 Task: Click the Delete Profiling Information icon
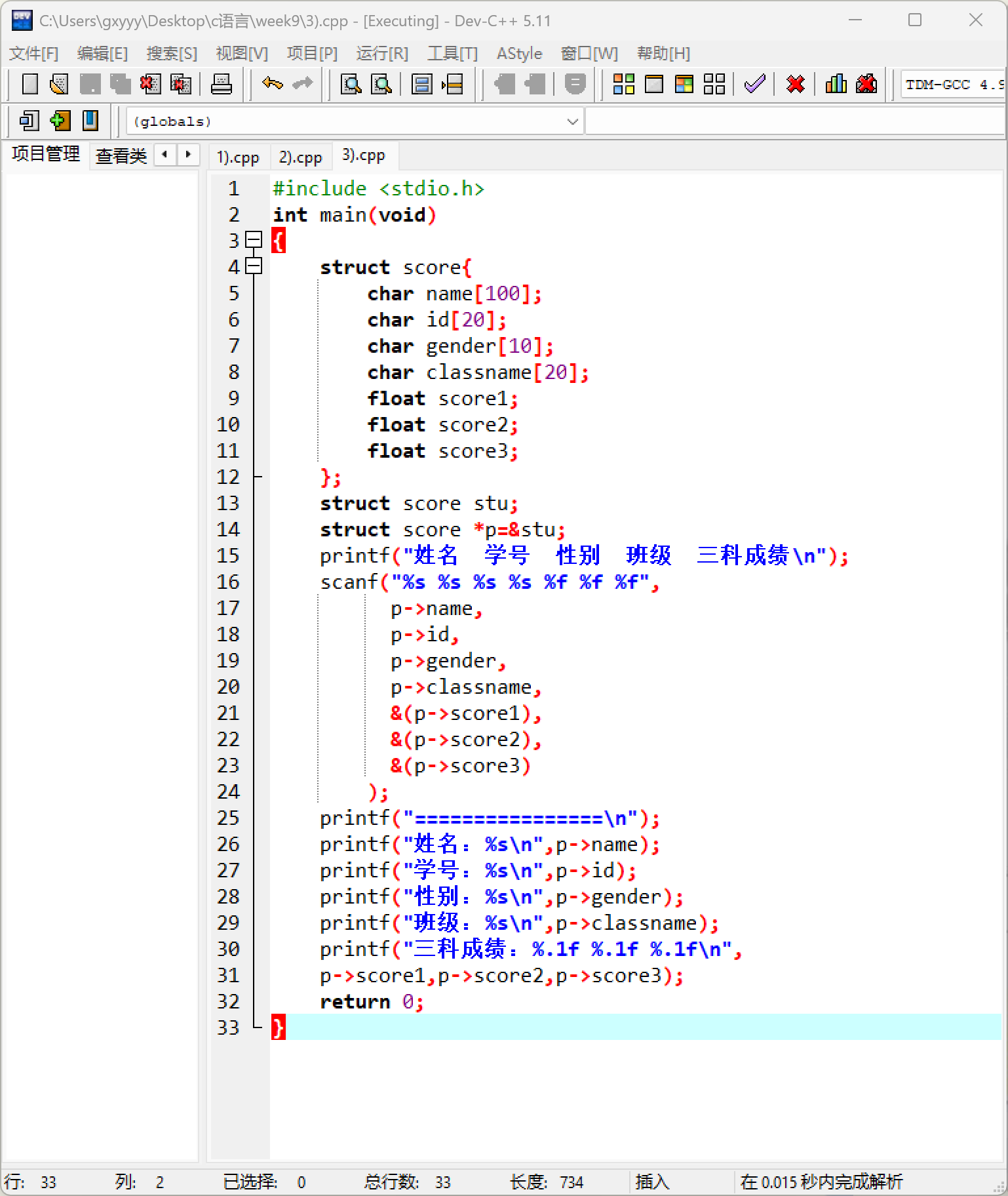tap(866, 84)
